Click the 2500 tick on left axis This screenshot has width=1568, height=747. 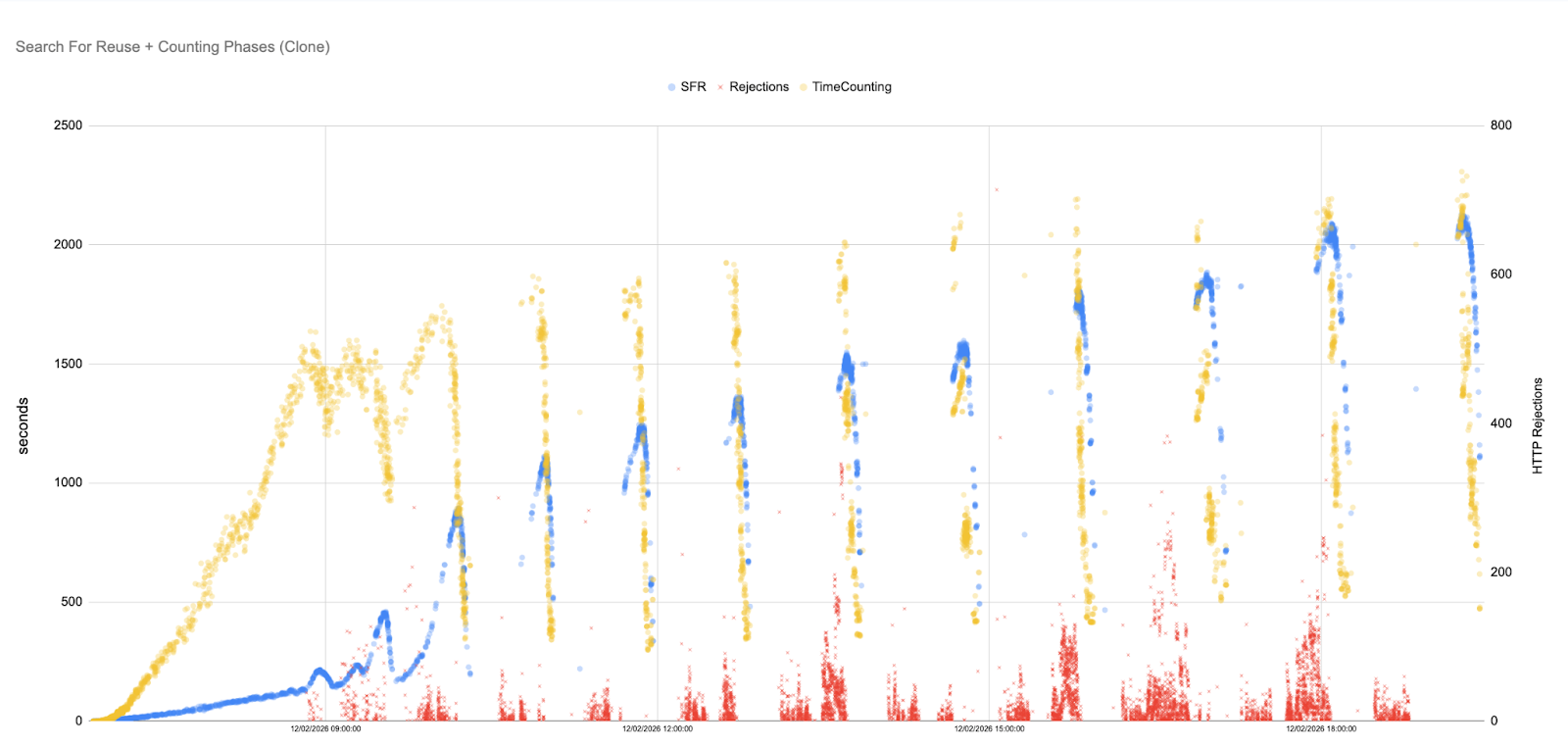coord(68,125)
